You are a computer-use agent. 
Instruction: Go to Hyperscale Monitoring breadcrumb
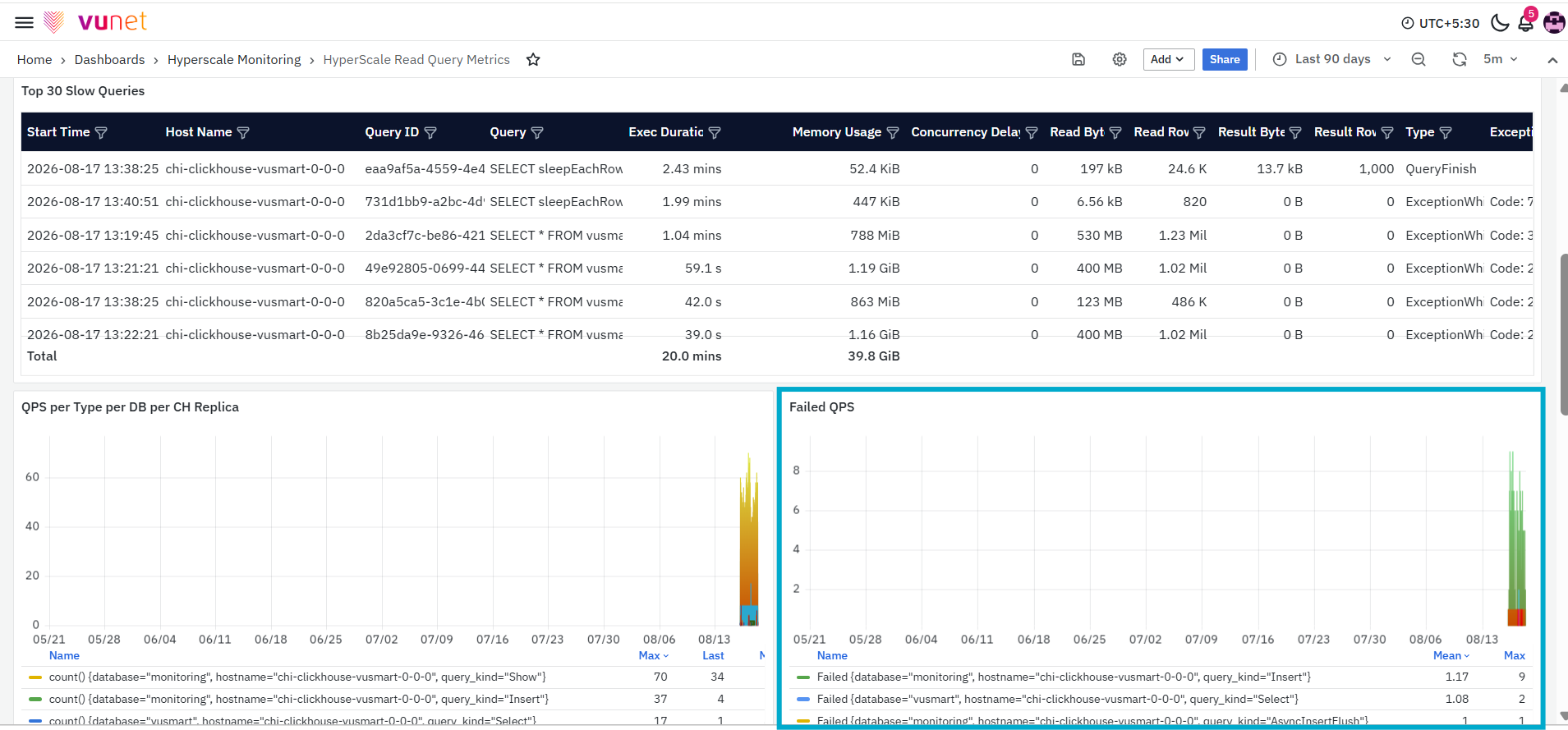(234, 59)
